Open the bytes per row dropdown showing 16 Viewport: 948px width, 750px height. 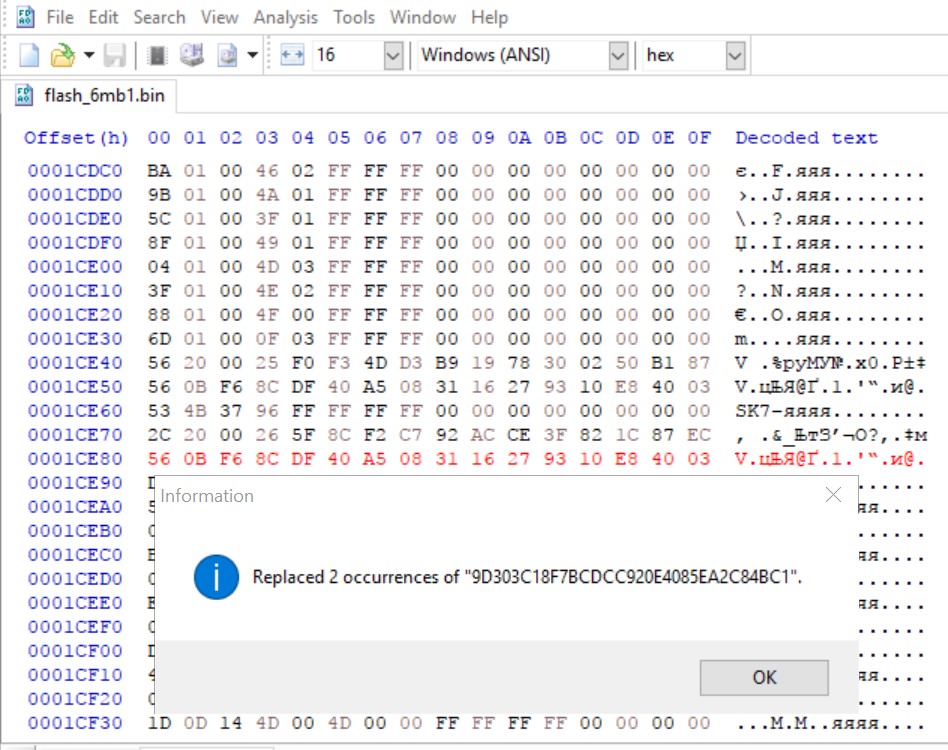tap(393, 55)
